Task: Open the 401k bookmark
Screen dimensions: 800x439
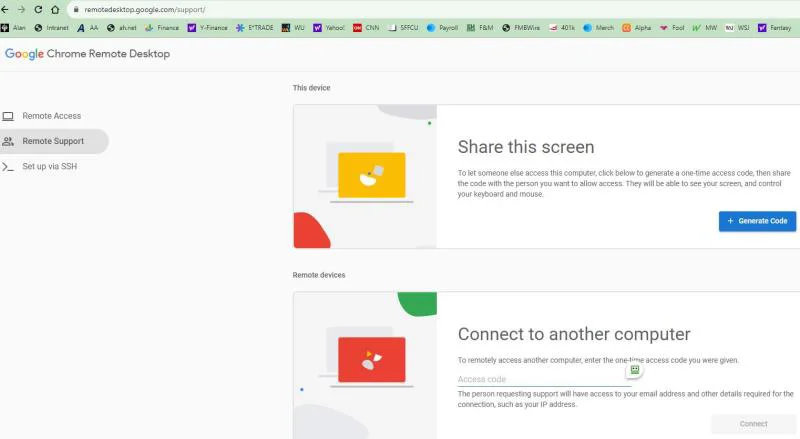Action: coord(562,28)
